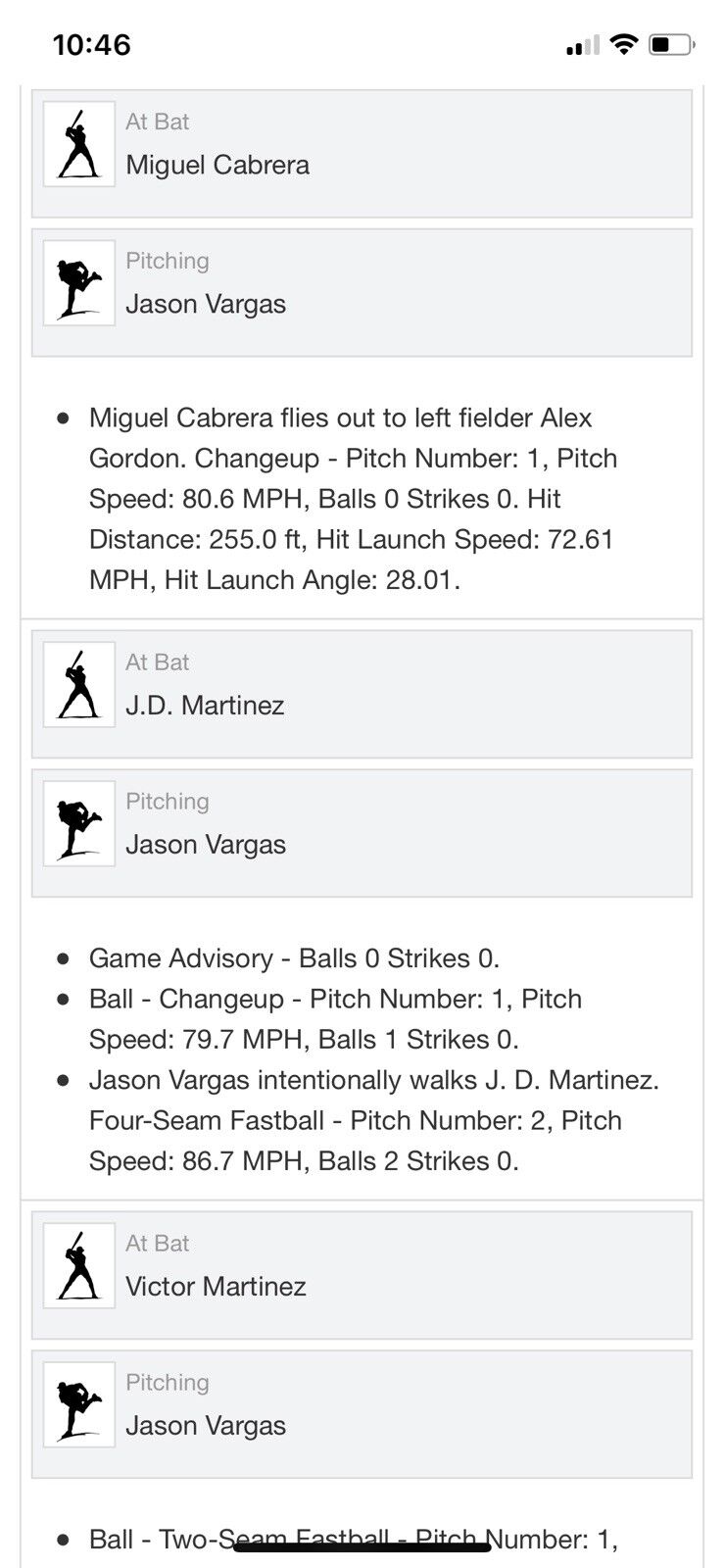Tap the battery status icon
Viewport: 724px width, 1568px height.
pos(672,44)
